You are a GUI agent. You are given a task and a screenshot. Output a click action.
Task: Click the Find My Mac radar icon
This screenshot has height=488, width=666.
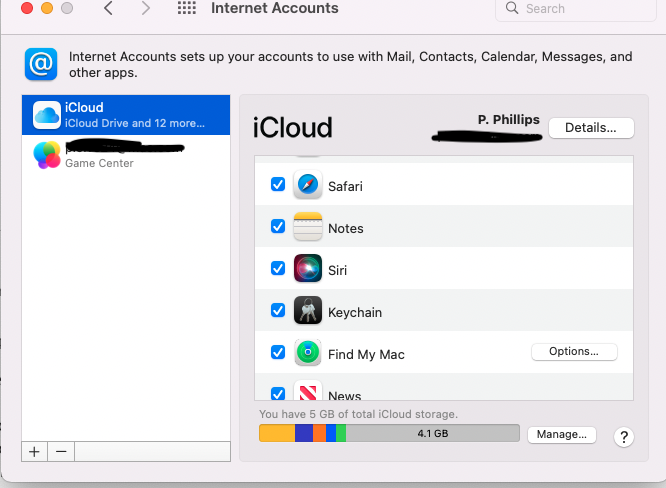[308, 352]
